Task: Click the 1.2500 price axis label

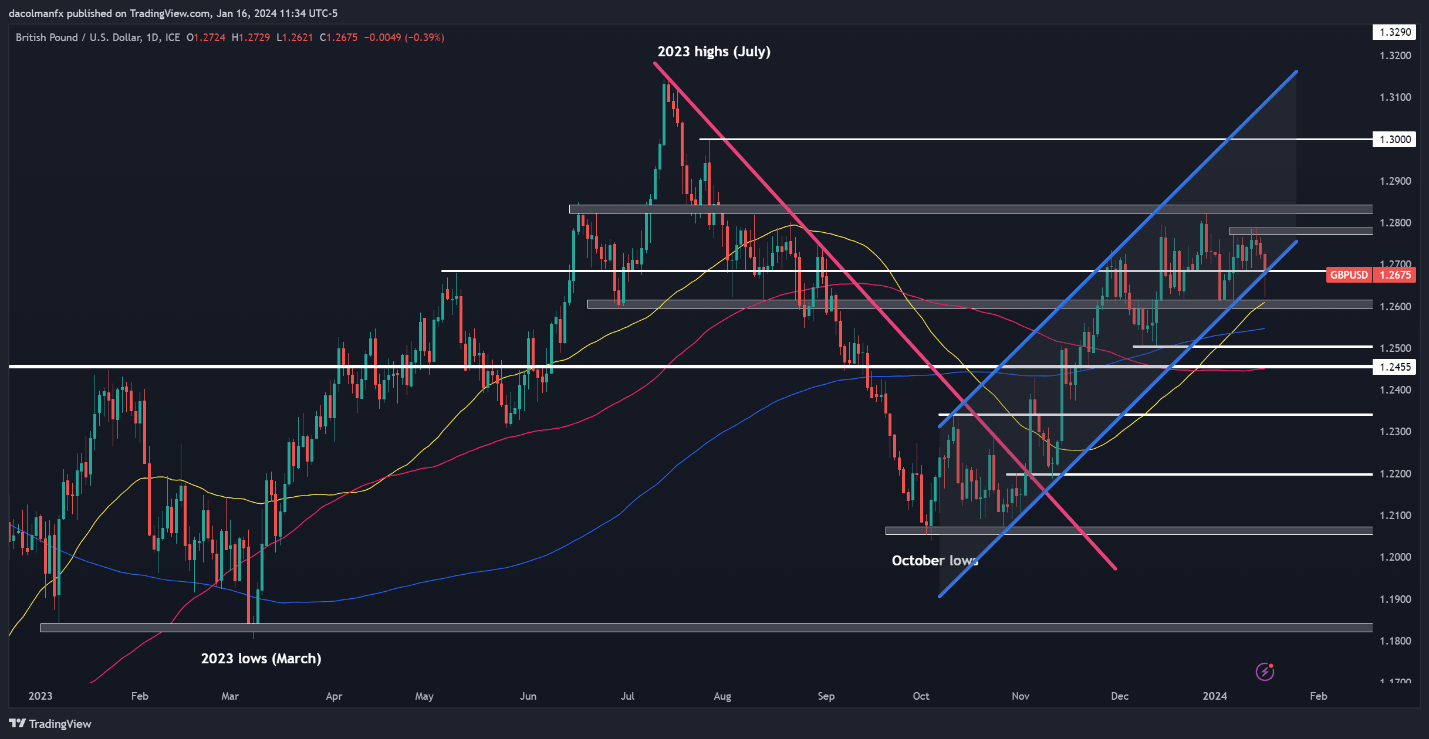Action: (1394, 348)
